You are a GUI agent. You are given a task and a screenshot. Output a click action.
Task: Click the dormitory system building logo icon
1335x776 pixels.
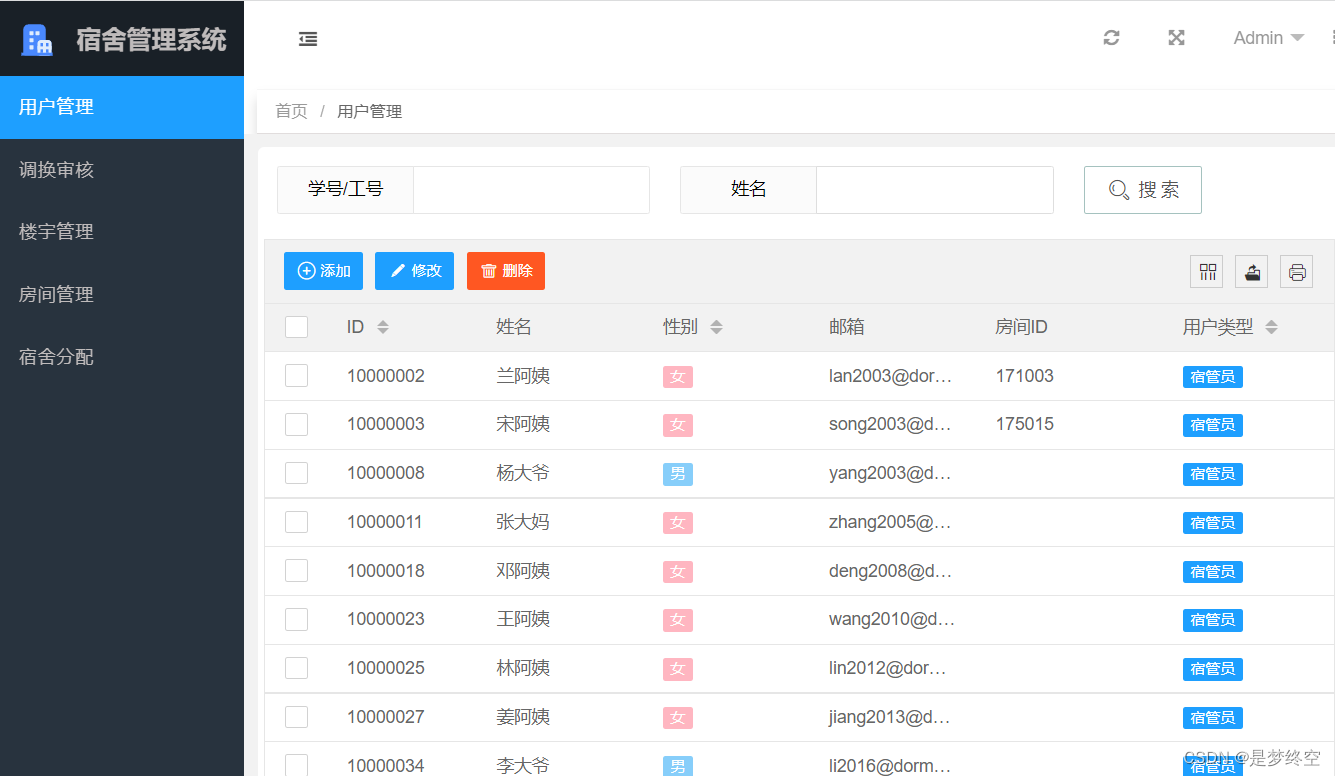(37, 39)
